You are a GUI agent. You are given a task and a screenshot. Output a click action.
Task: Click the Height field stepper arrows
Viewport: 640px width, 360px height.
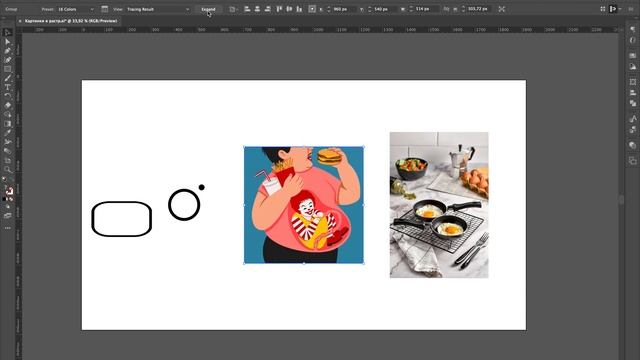tap(463, 9)
